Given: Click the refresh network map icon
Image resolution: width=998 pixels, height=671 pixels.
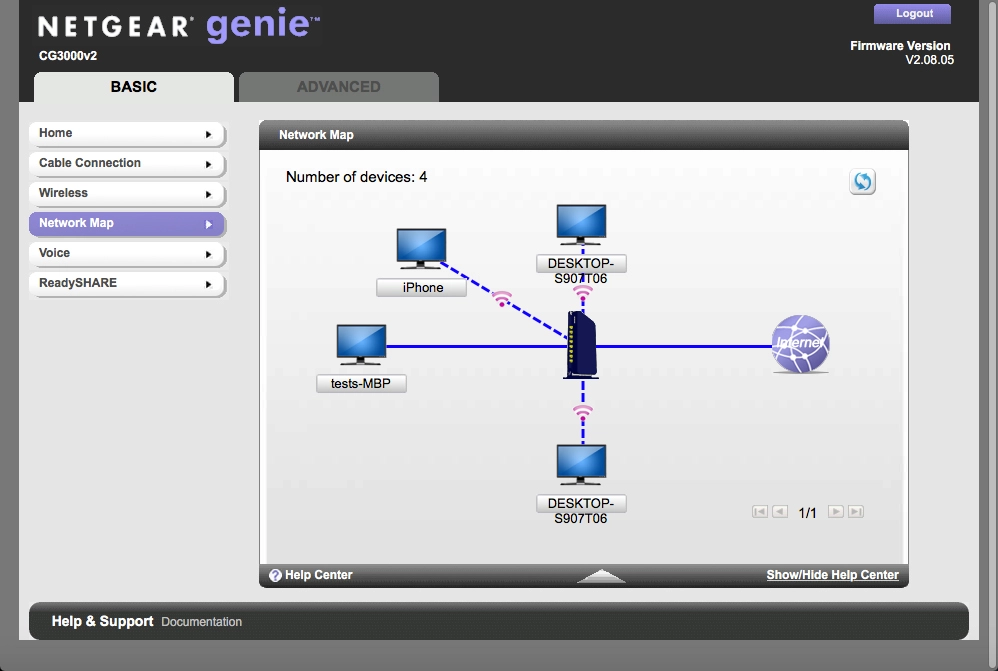Looking at the screenshot, I should 862,182.
